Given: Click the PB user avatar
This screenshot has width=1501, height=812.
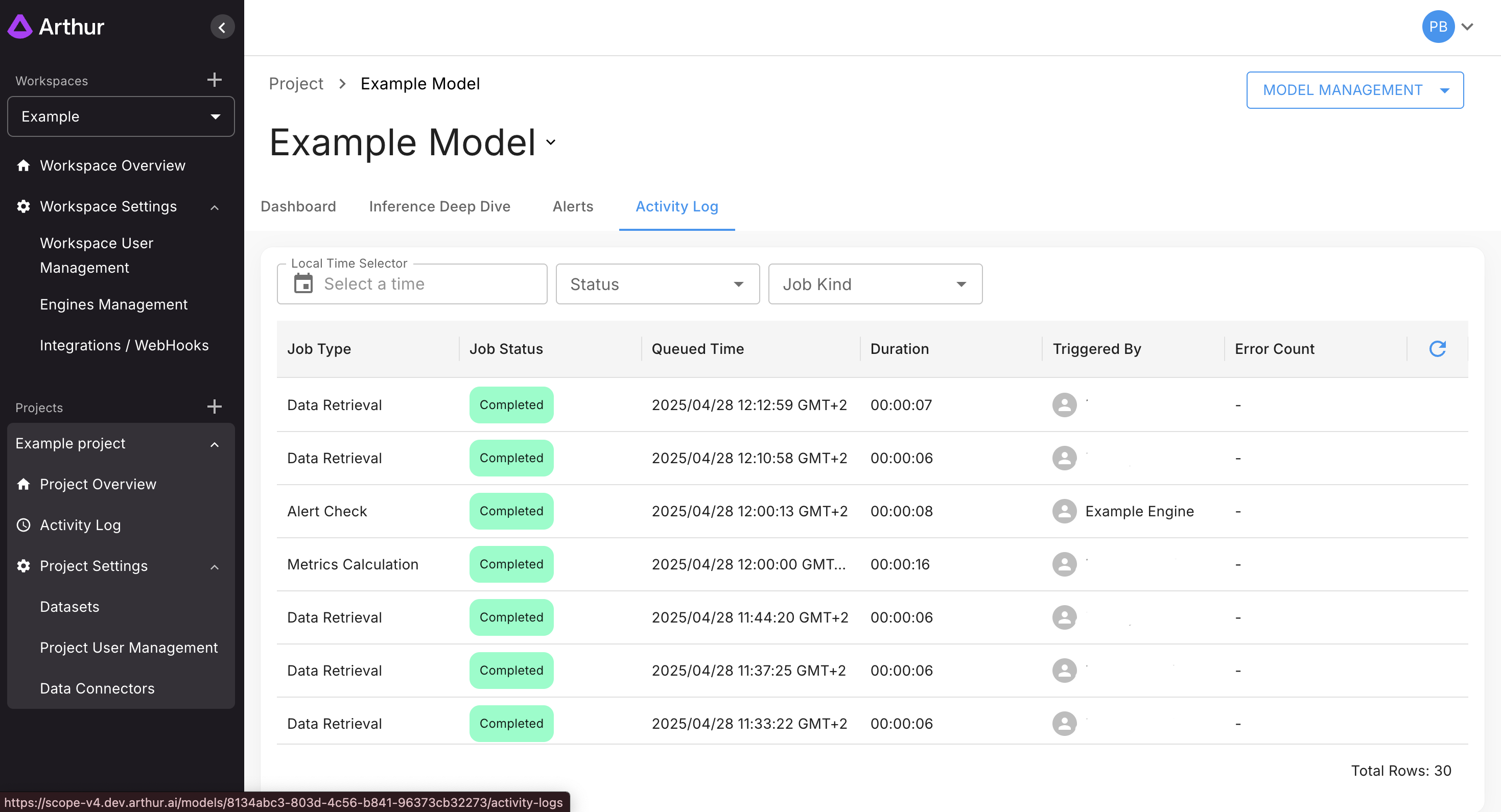Looking at the screenshot, I should (x=1438, y=27).
